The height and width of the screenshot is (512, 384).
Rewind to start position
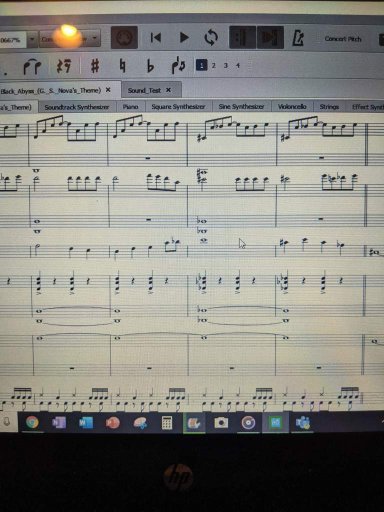[156, 37]
